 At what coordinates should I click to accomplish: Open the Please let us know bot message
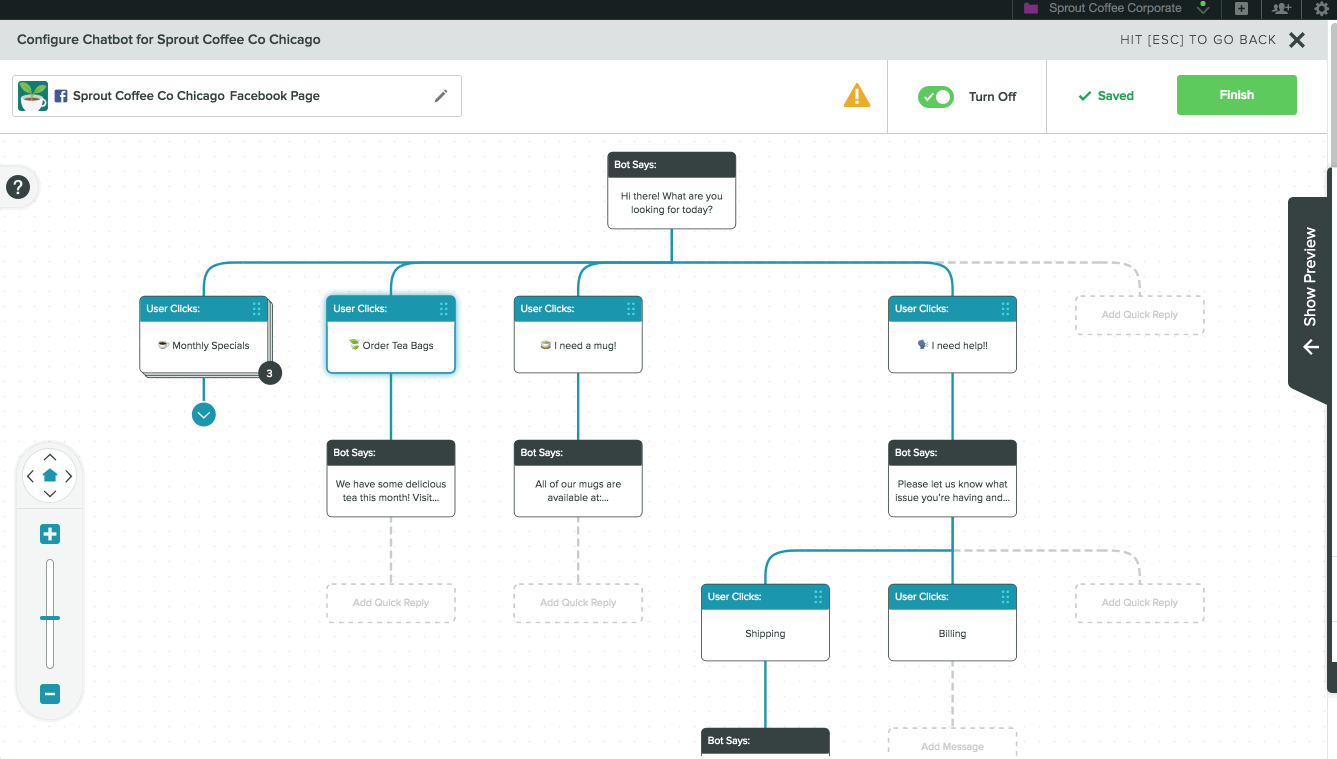[x=952, y=479]
